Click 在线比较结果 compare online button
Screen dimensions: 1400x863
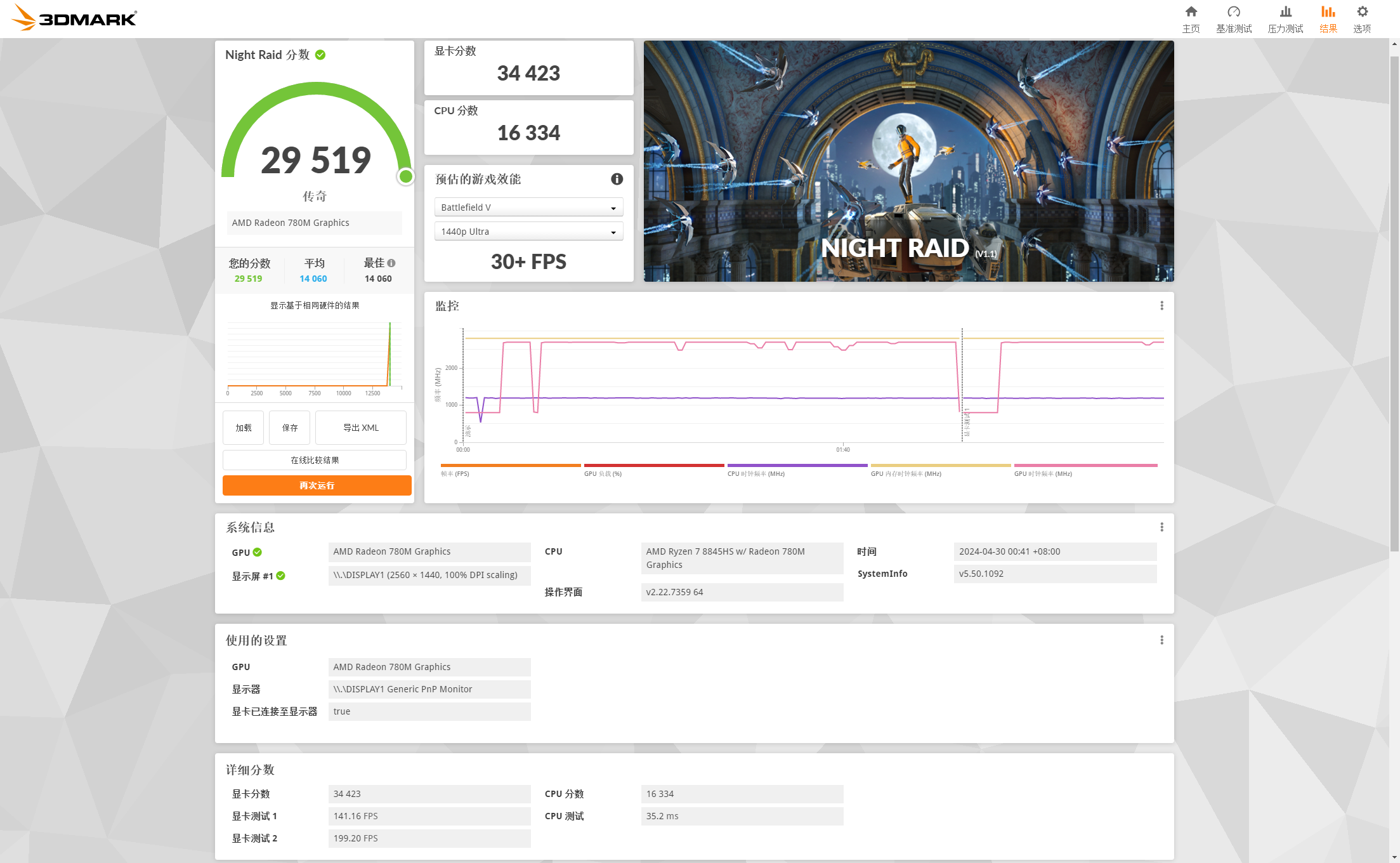(315, 460)
